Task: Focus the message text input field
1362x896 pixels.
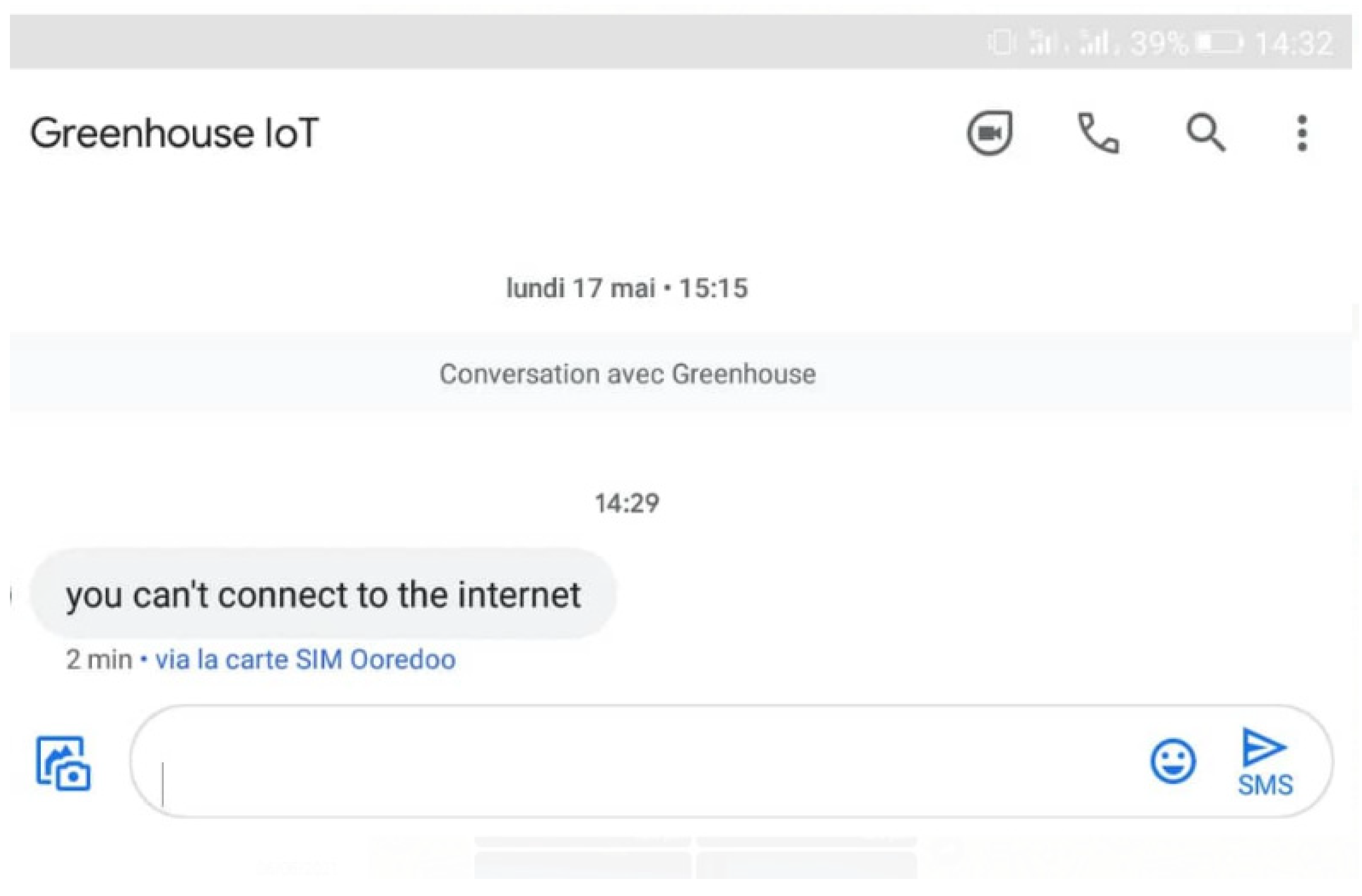Action: (x=629, y=761)
